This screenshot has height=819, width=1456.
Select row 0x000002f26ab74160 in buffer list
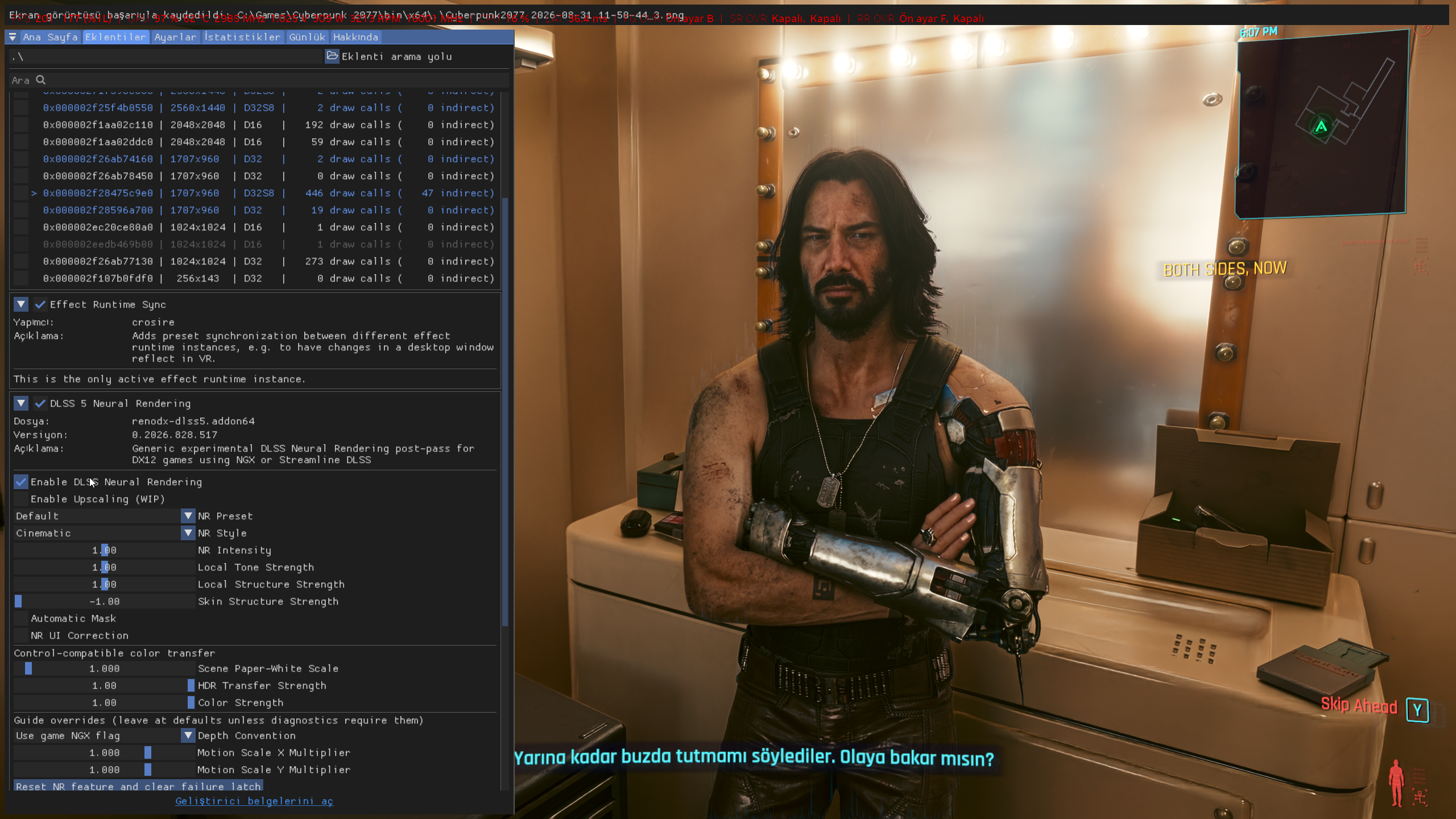pyautogui.click(x=268, y=159)
